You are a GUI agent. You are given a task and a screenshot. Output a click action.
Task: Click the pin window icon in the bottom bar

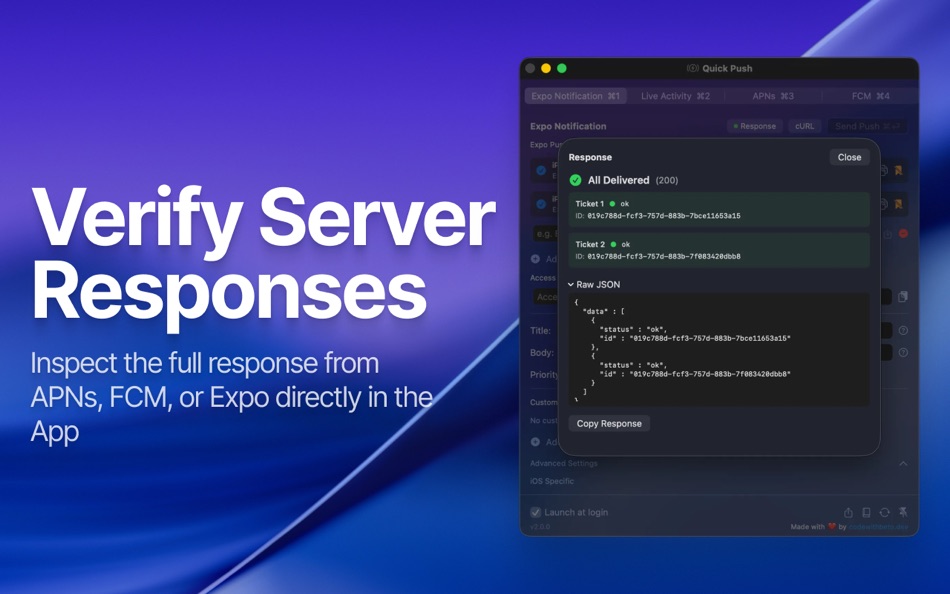tap(902, 512)
